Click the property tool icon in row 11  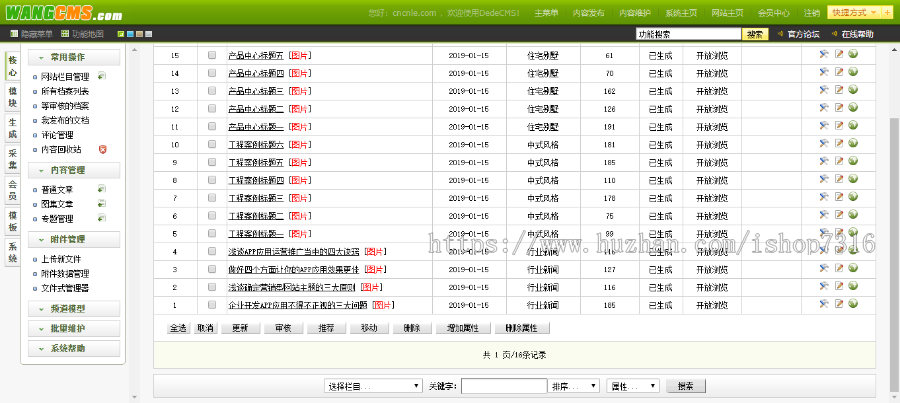[x=824, y=126]
